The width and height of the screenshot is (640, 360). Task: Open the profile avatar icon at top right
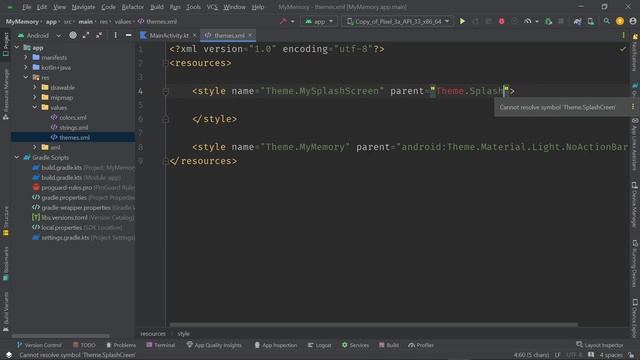click(633, 21)
